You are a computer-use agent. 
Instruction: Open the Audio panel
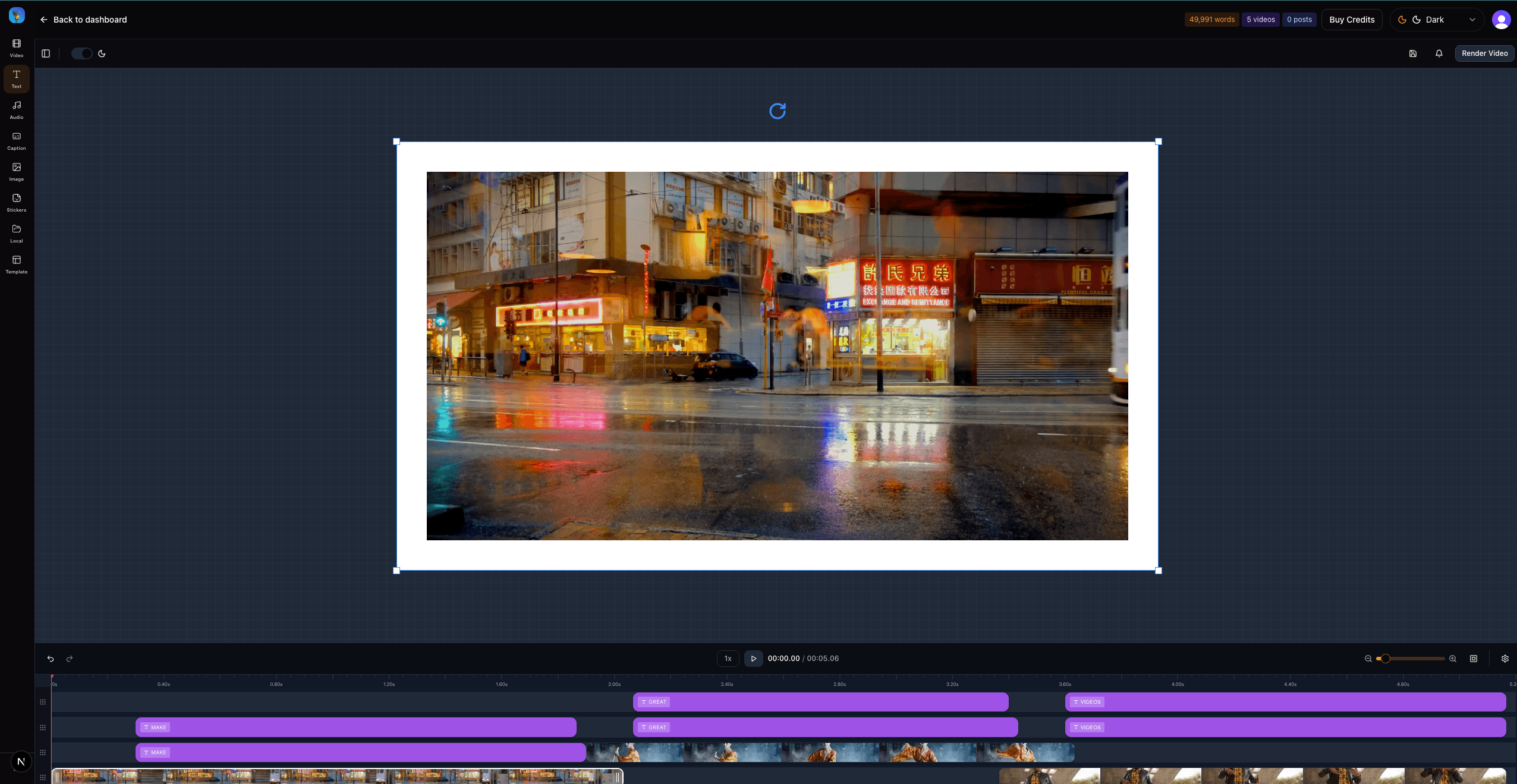pyautogui.click(x=16, y=110)
